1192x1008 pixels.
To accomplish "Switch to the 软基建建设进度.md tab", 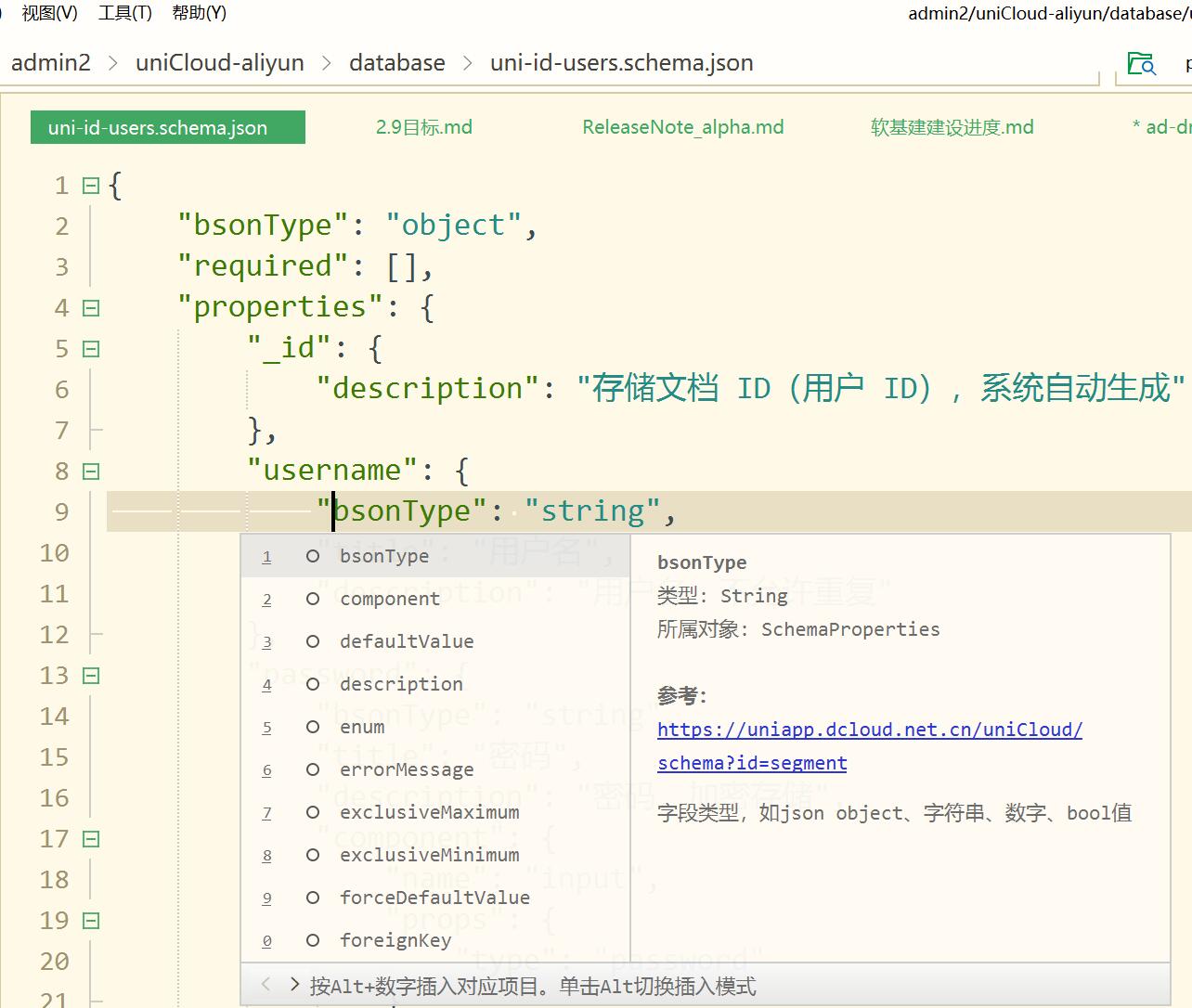I will [952, 127].
